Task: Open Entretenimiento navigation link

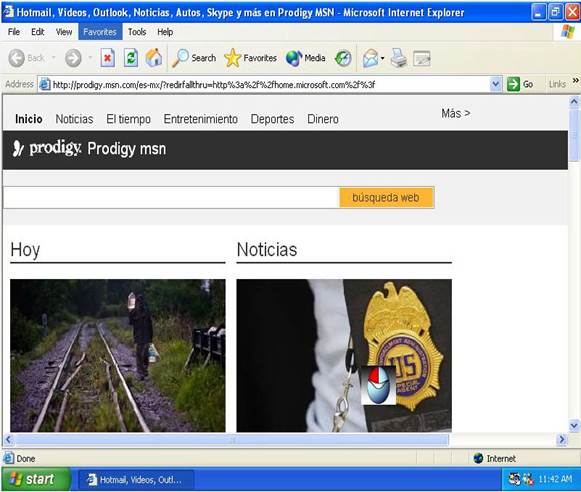Action: 200,119
